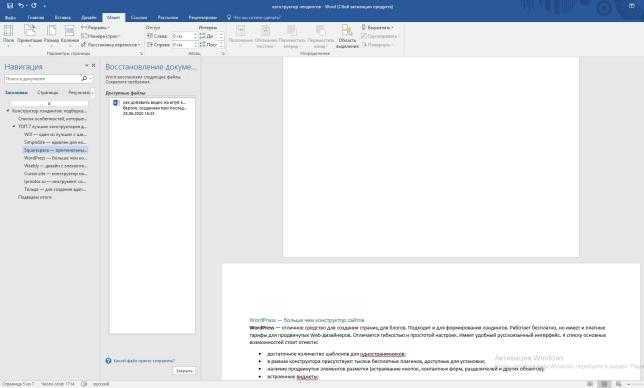The height and width of the screenshot is (388, 644).
Task: Click the Undo arrow in quick access toolbar
Action: (21, 6)
